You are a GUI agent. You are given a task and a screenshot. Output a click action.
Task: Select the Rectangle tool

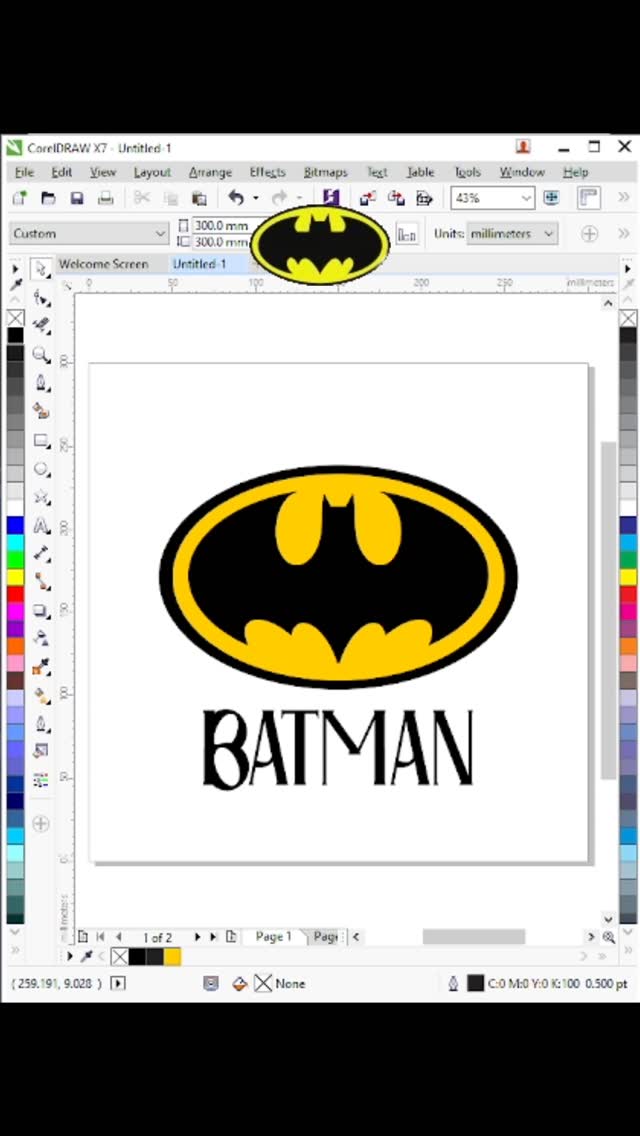(x=41, y=440)
